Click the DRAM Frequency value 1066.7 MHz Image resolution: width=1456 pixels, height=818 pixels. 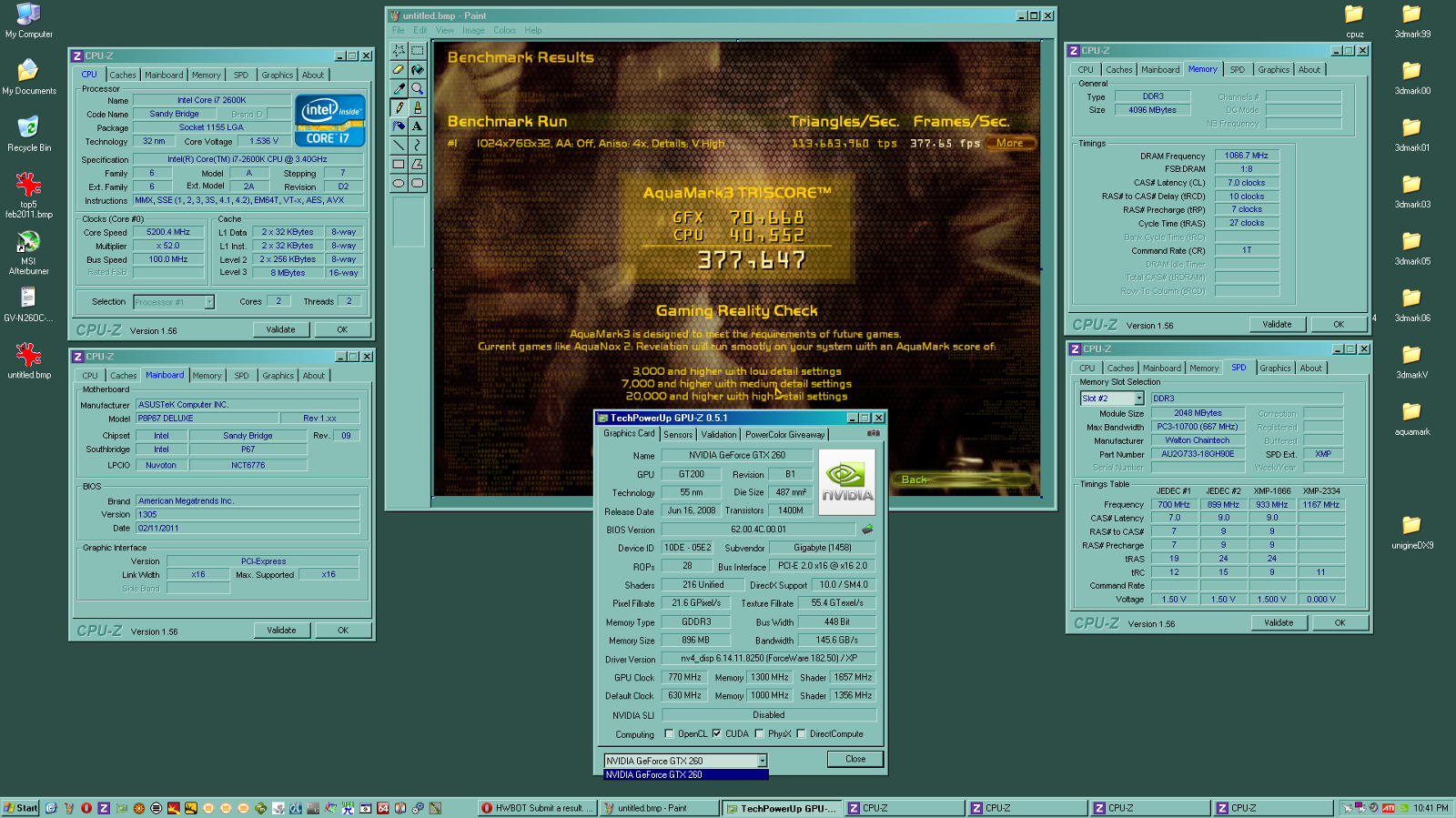(1247, 156)
